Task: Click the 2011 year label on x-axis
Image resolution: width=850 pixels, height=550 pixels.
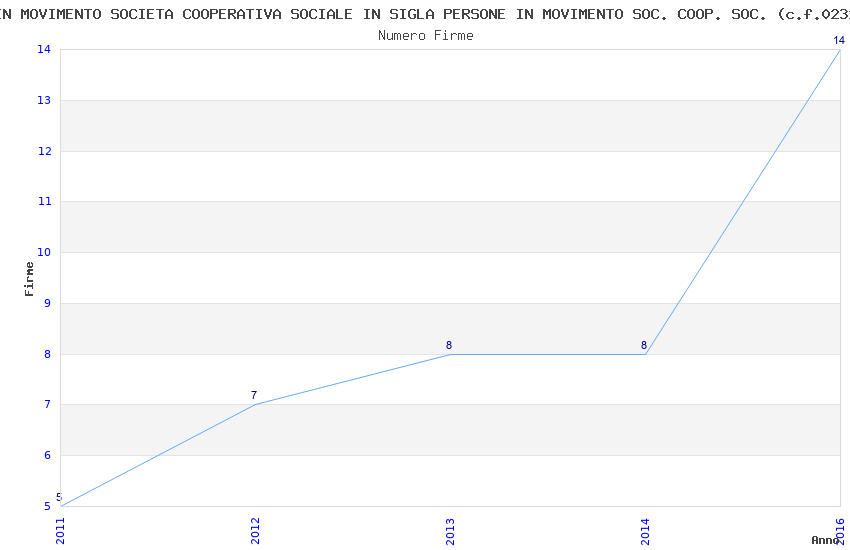Action: [x=61, y=528]
